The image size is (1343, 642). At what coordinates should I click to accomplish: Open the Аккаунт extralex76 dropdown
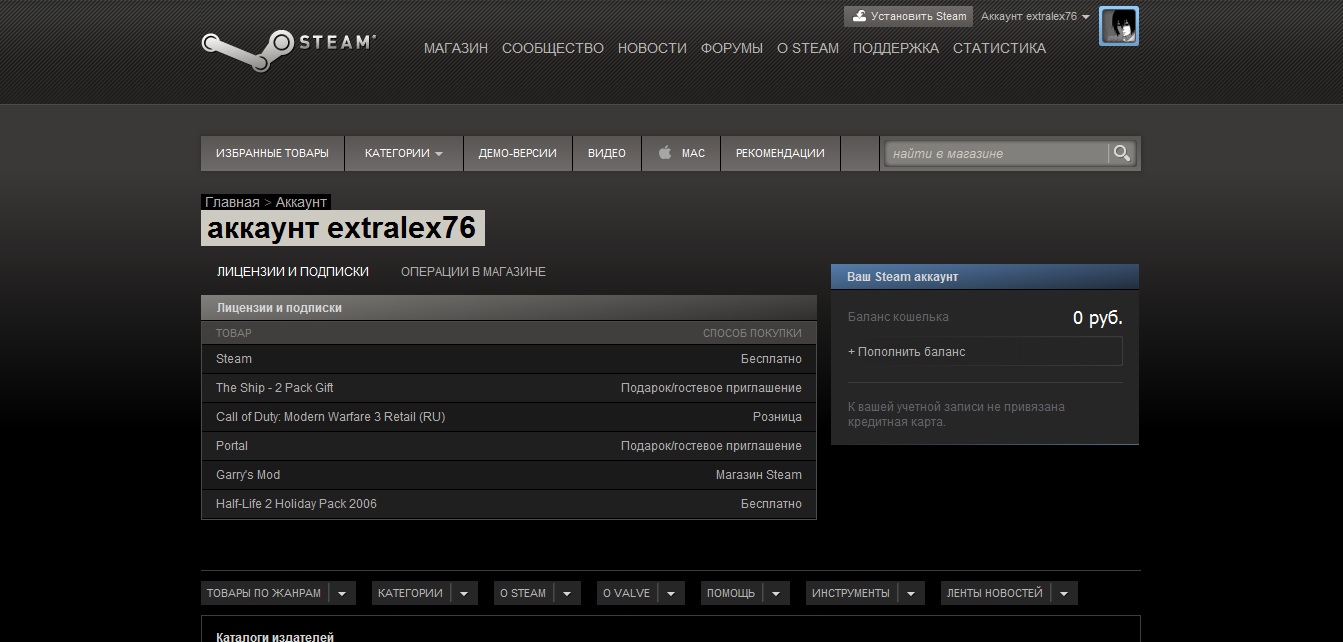coord(1035,16)
